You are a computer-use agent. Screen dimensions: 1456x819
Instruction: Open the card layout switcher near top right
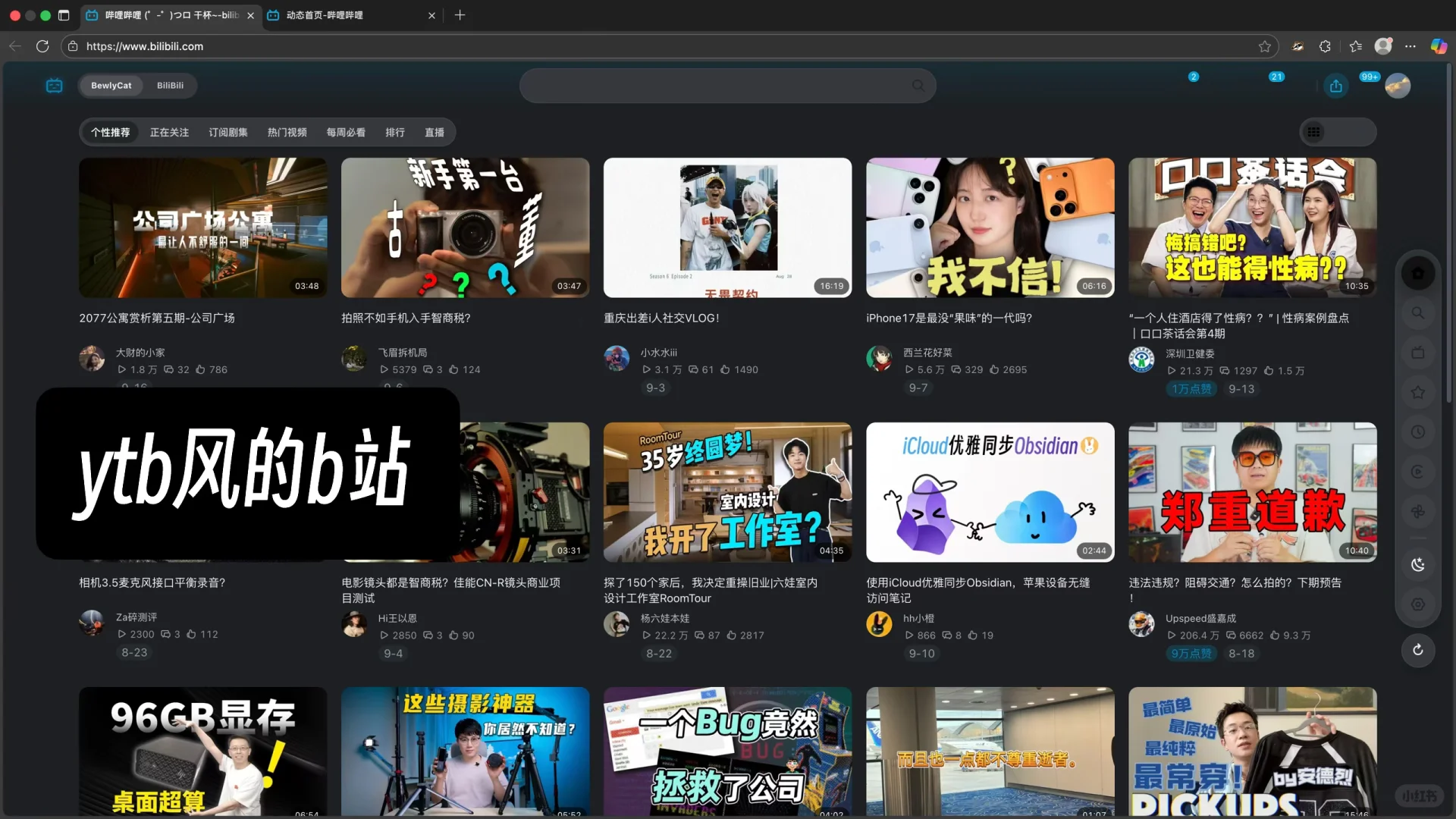[1314, 132]
